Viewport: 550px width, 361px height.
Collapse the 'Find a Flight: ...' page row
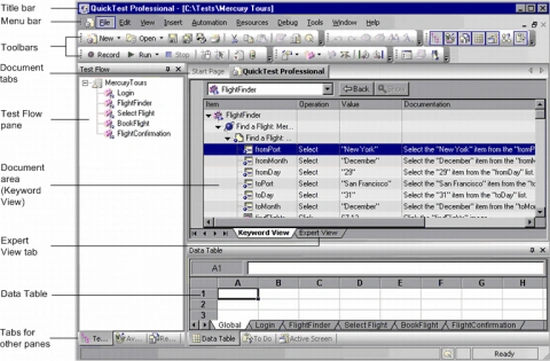pos(227,139)
